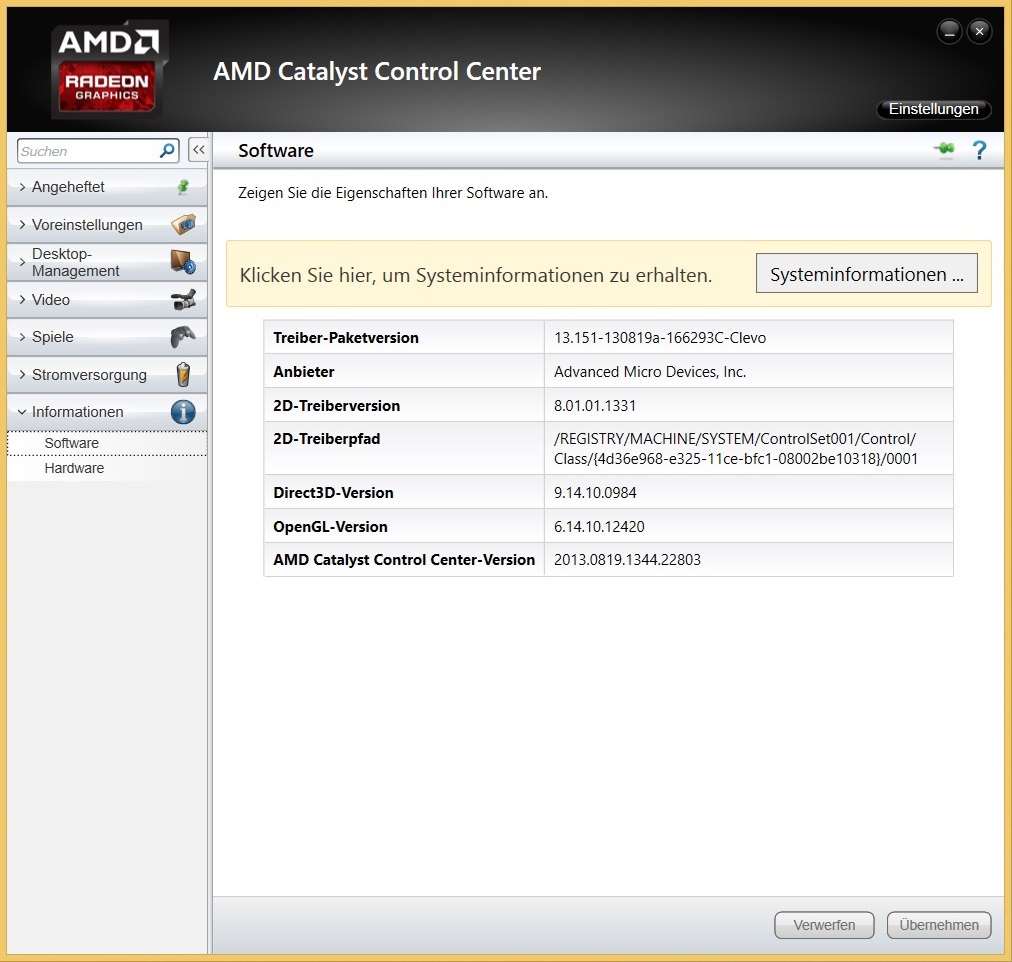Open the Voreinstellungen menu item
Viewport: 1012px width, 962px height.
click(107, 225)
